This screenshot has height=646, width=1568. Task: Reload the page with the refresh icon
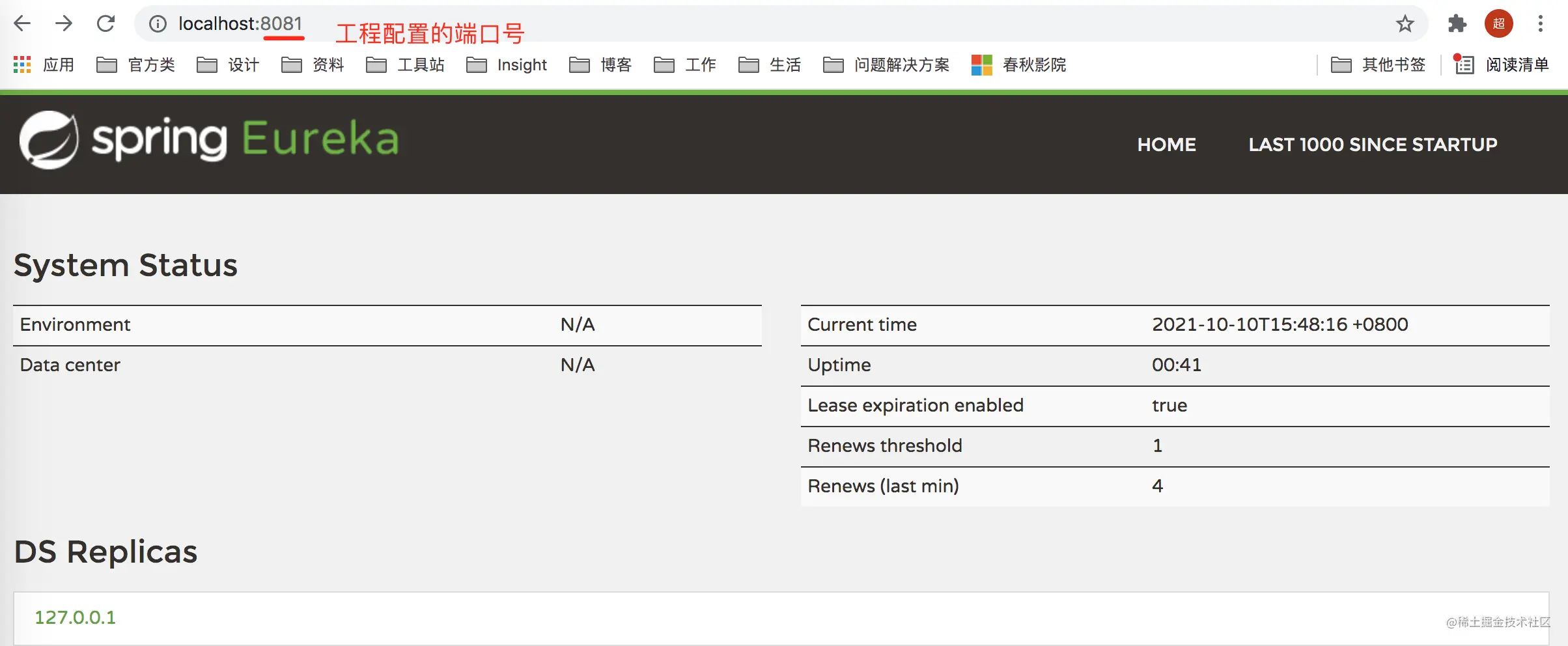(x=105, y=24)
